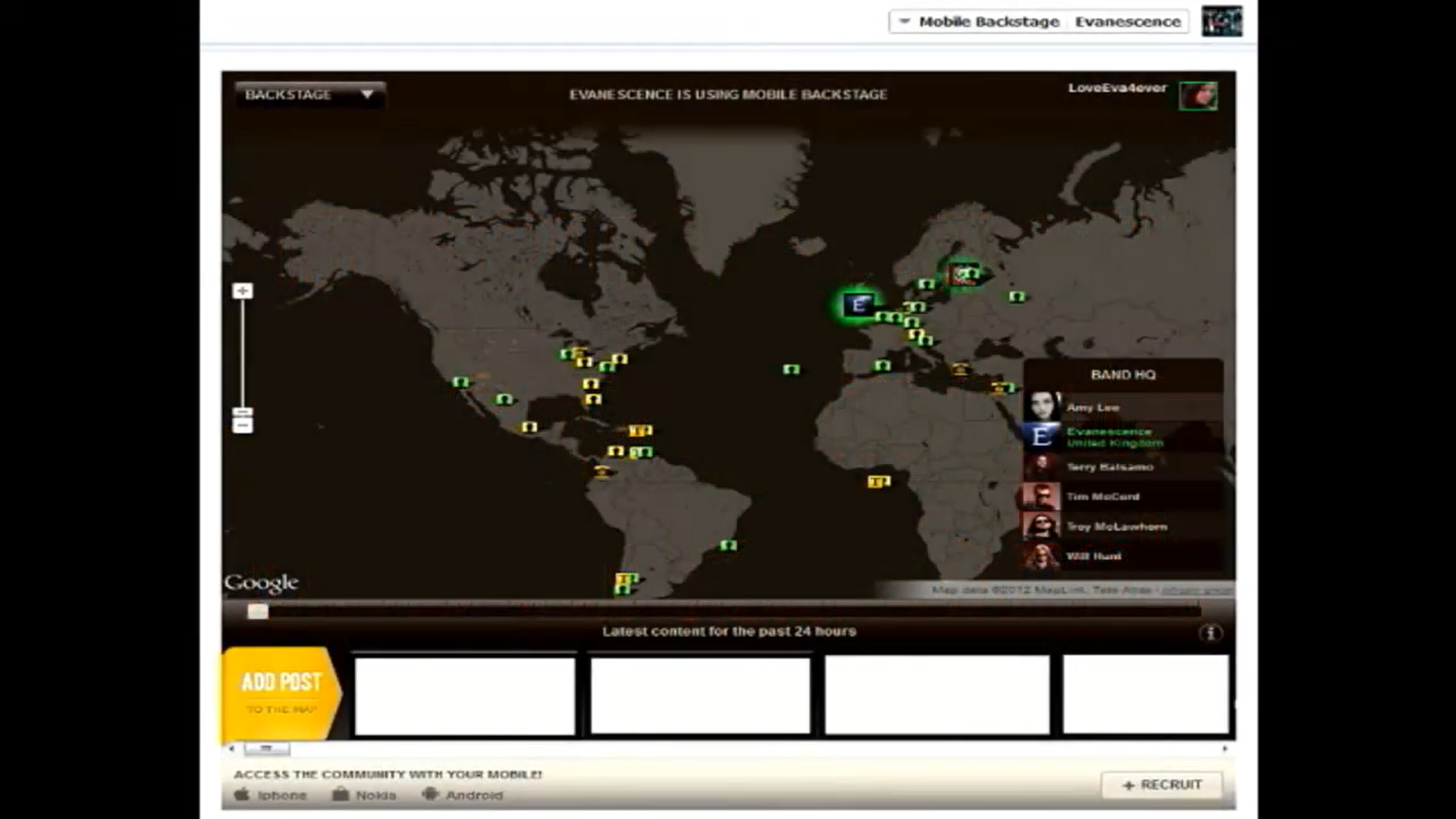This screenshot has width=1456, height=819.
Task: Click the fan marker in the mid-Atlantic
Action: [x=791, y=369]
